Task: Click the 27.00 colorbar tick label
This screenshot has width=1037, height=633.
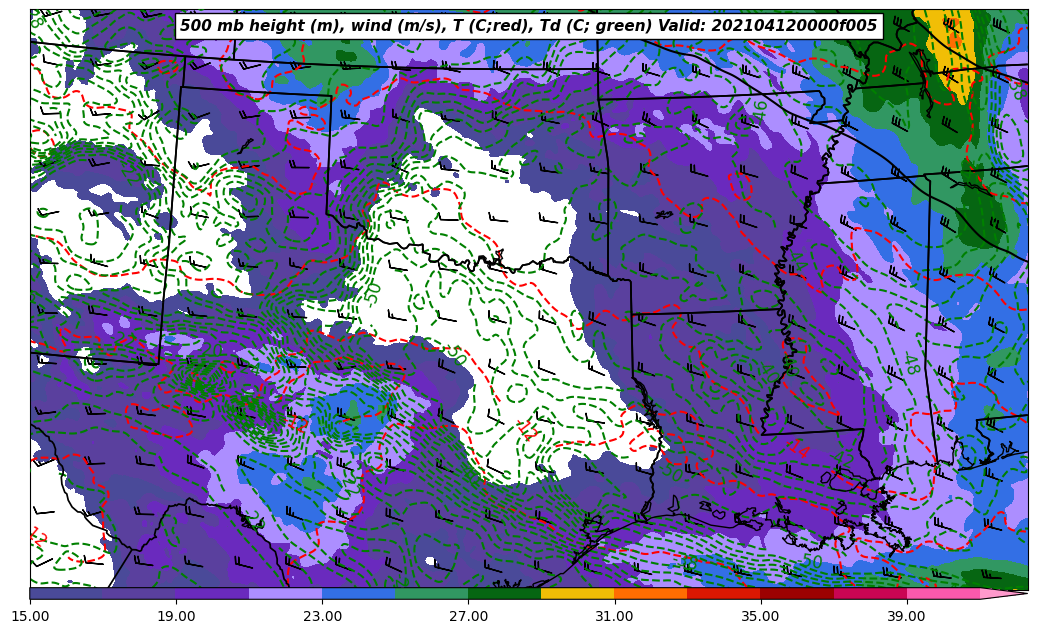Action: (468, 616)
